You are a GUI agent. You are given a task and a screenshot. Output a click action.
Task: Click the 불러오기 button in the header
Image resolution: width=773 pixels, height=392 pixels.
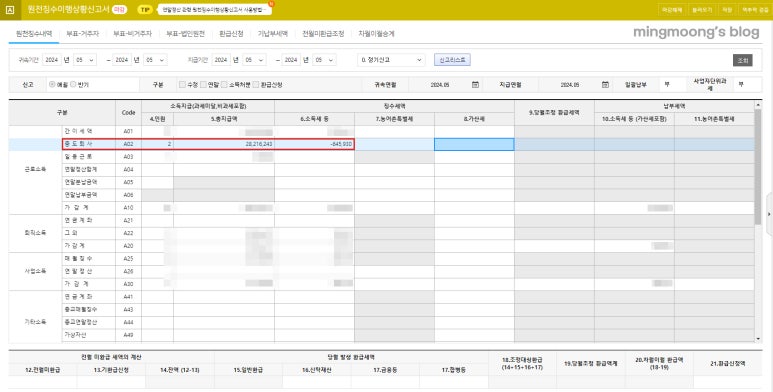pos(702,10)
